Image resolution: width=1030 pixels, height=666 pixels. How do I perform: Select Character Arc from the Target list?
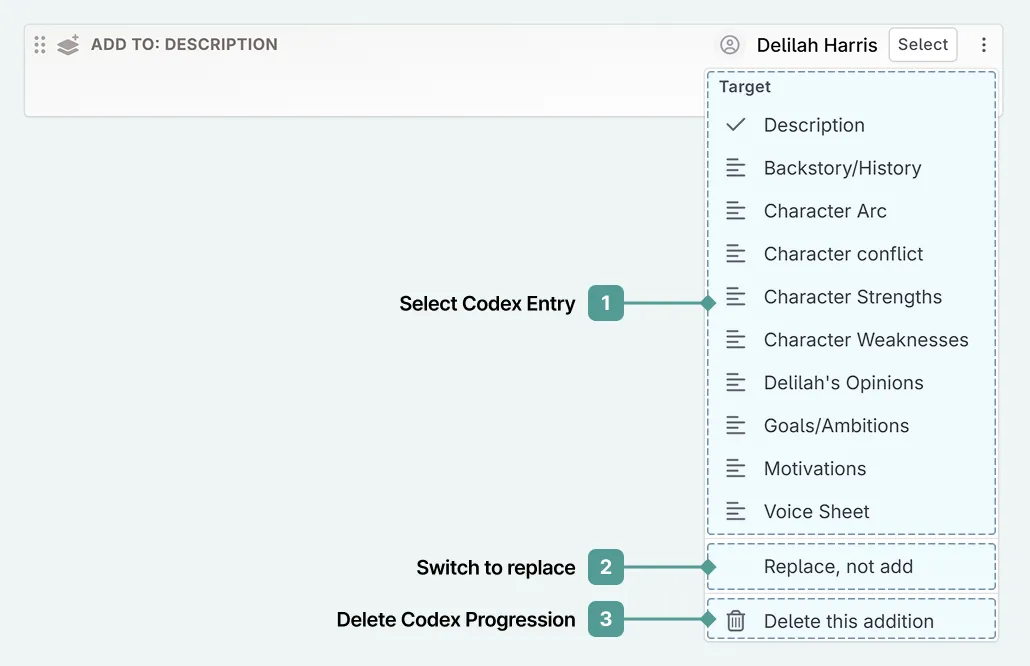tap(825, 211)
